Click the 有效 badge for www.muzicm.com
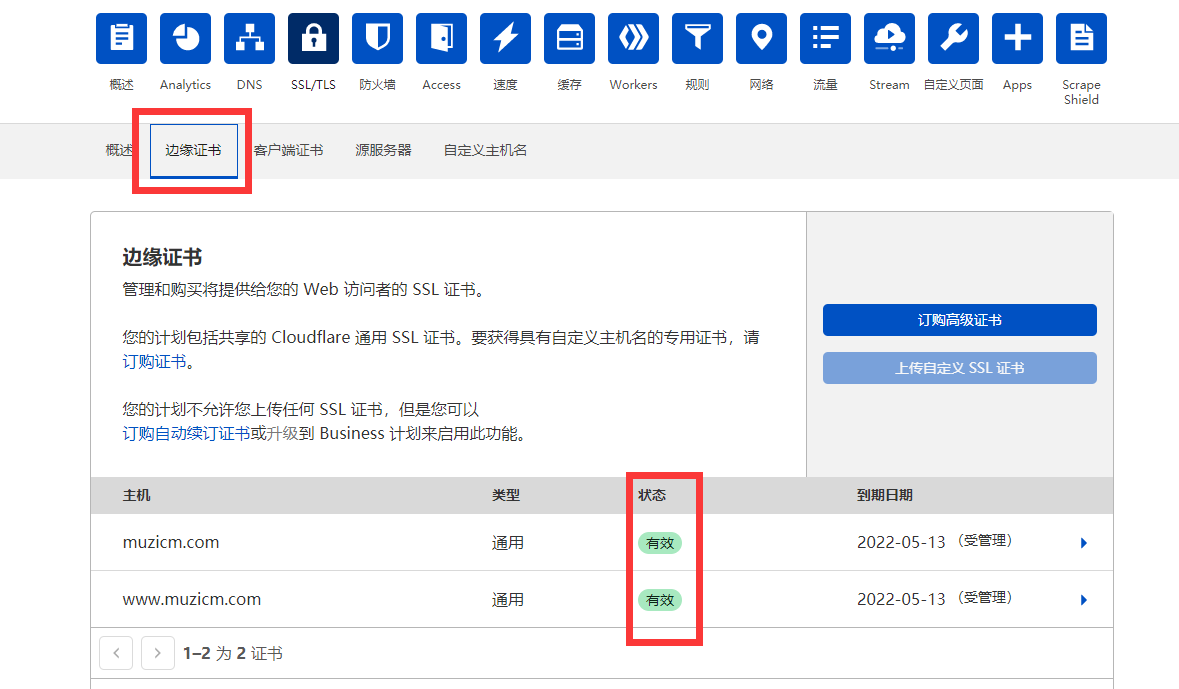This screenshot has height=689, width=1179. [x=659, y=600]
